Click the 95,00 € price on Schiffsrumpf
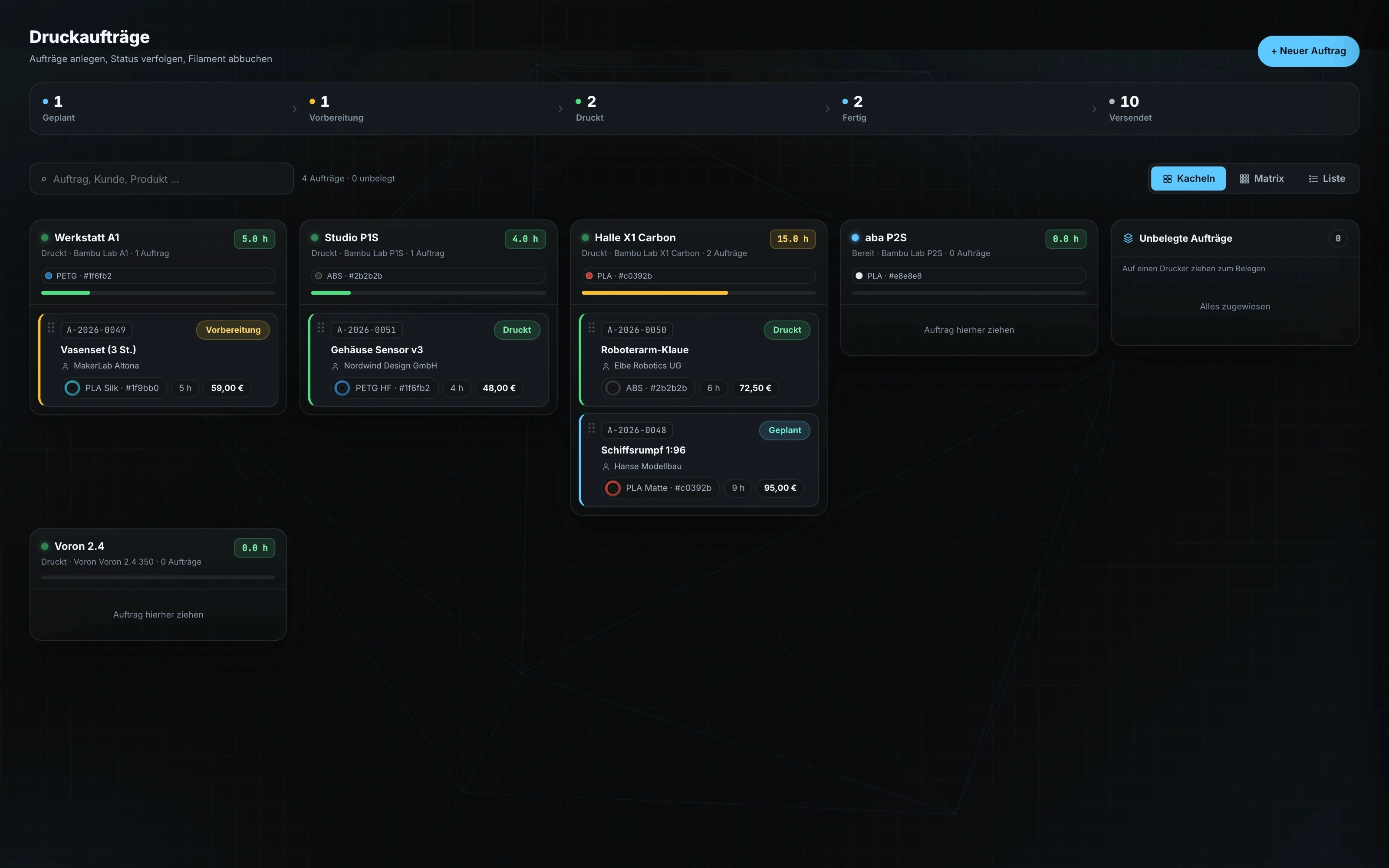 [x=780, y=488]
